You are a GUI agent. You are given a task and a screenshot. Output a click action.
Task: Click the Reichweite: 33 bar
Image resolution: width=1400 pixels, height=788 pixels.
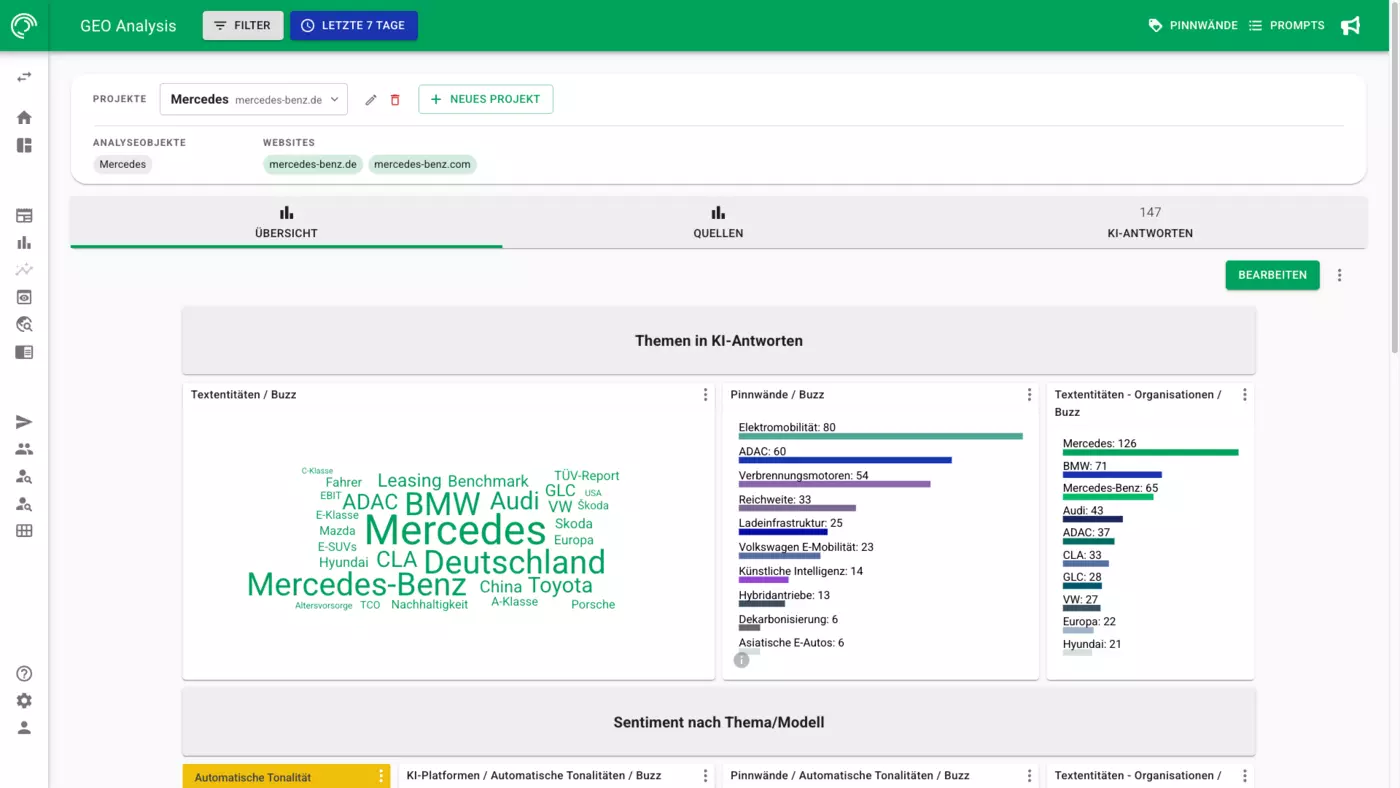pos(797,508)
